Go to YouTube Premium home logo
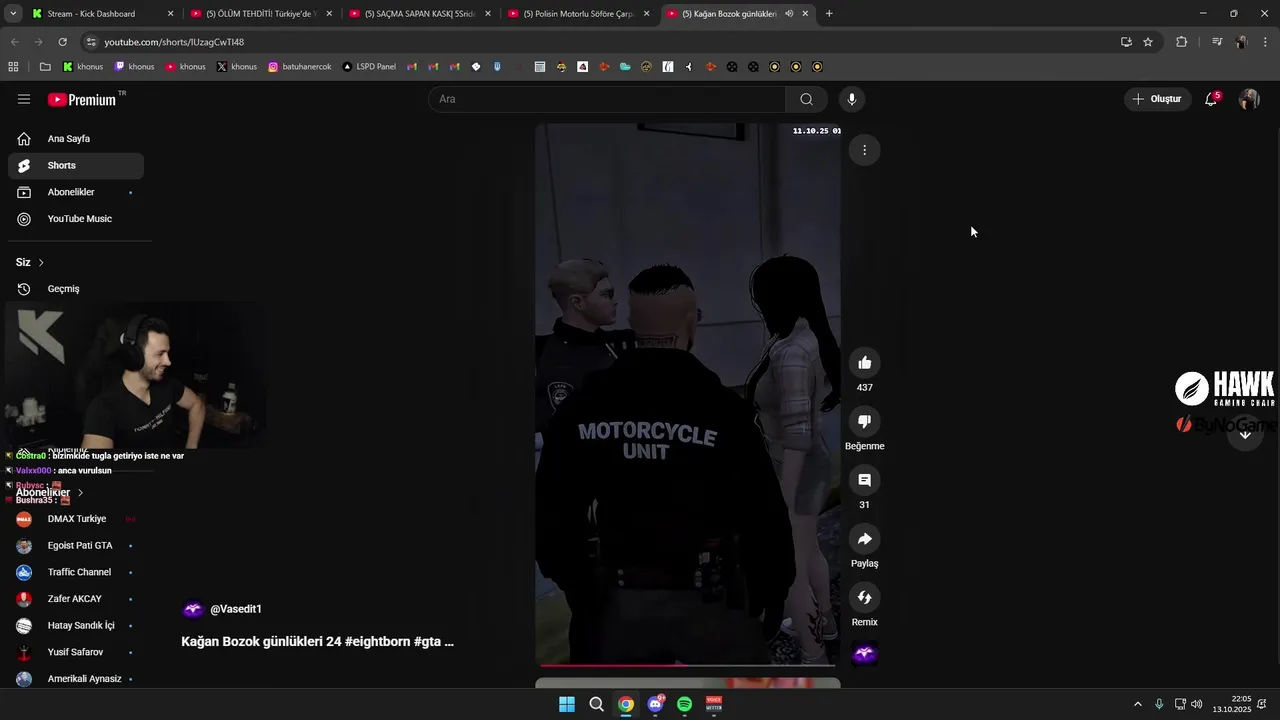This screenshot has height=720, width=1280. [82, 99]
